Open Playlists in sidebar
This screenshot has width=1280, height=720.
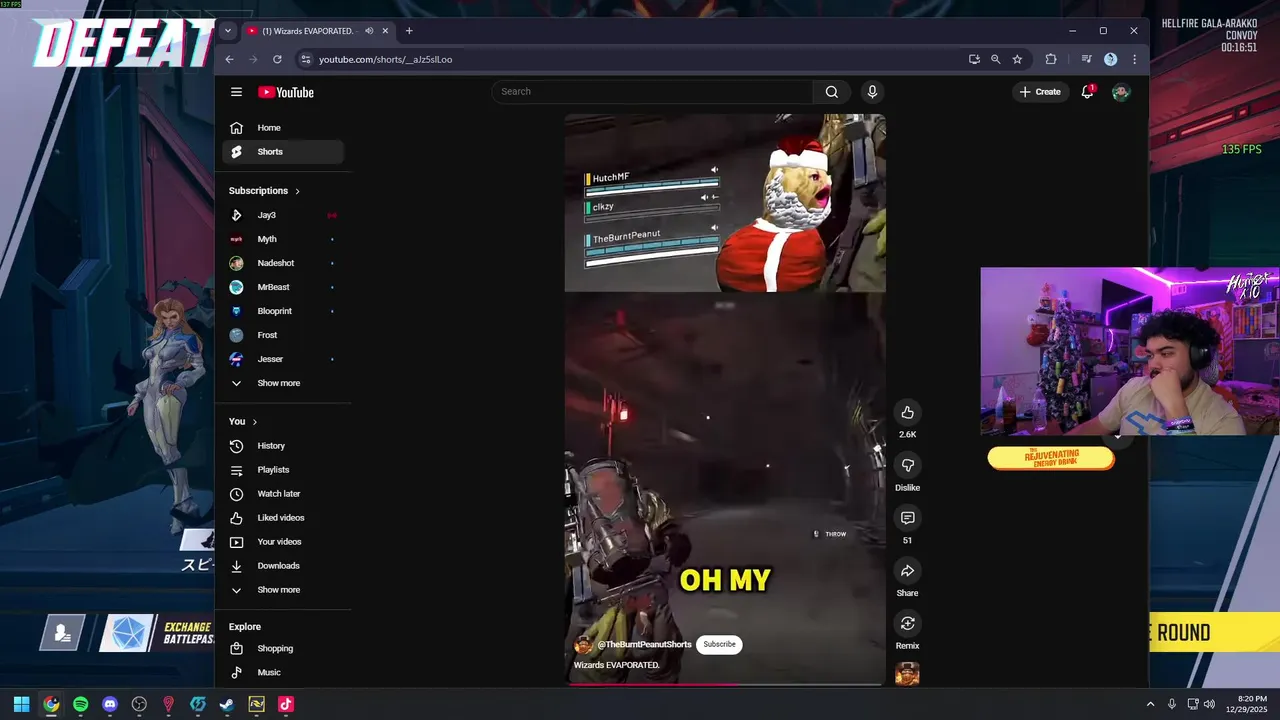pyautogui.click(x=283, y=470)
